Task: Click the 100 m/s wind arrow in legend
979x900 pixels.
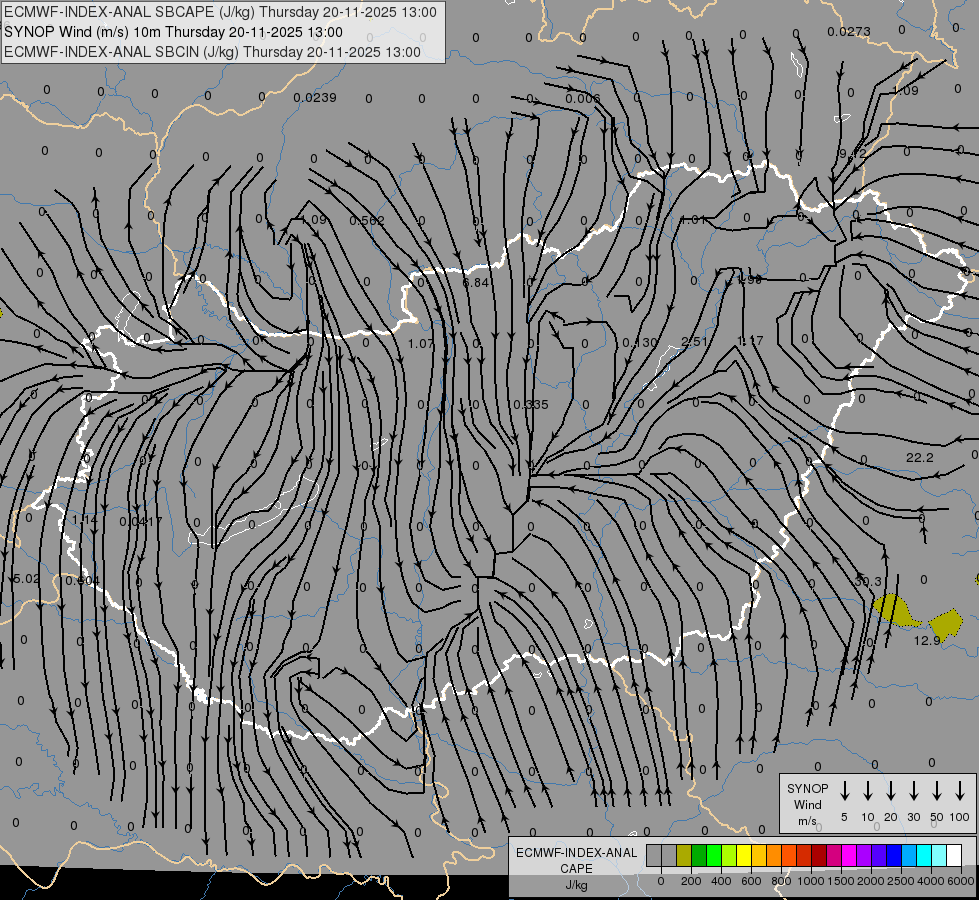Action: 960,790
